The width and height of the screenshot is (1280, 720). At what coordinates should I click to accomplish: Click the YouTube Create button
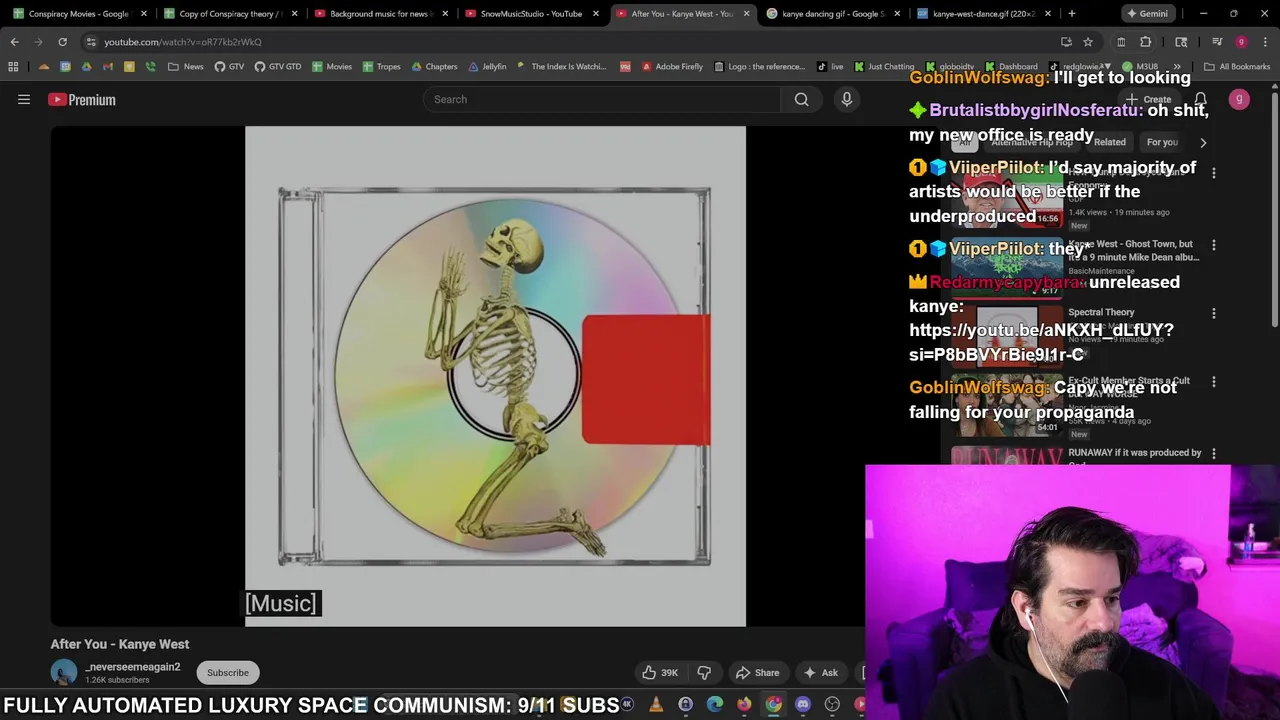pos(1147,99)
